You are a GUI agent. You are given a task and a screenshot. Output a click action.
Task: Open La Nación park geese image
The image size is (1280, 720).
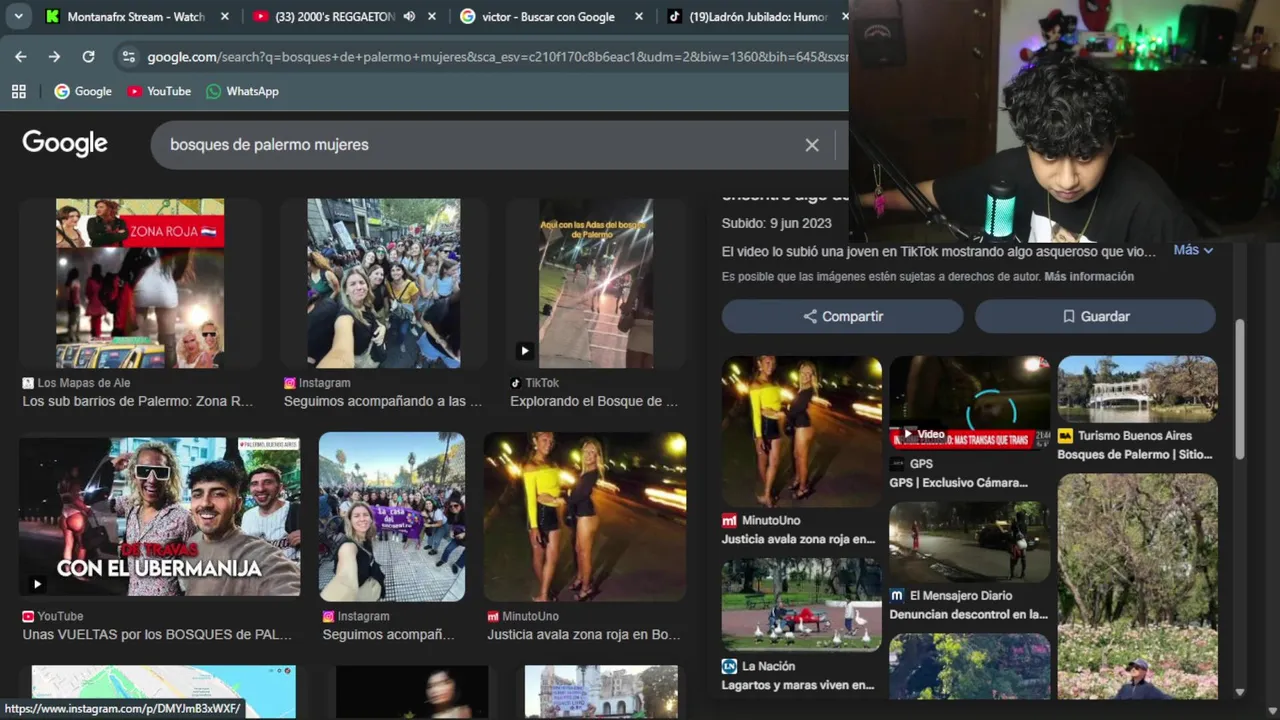click(x=802, y=605)
